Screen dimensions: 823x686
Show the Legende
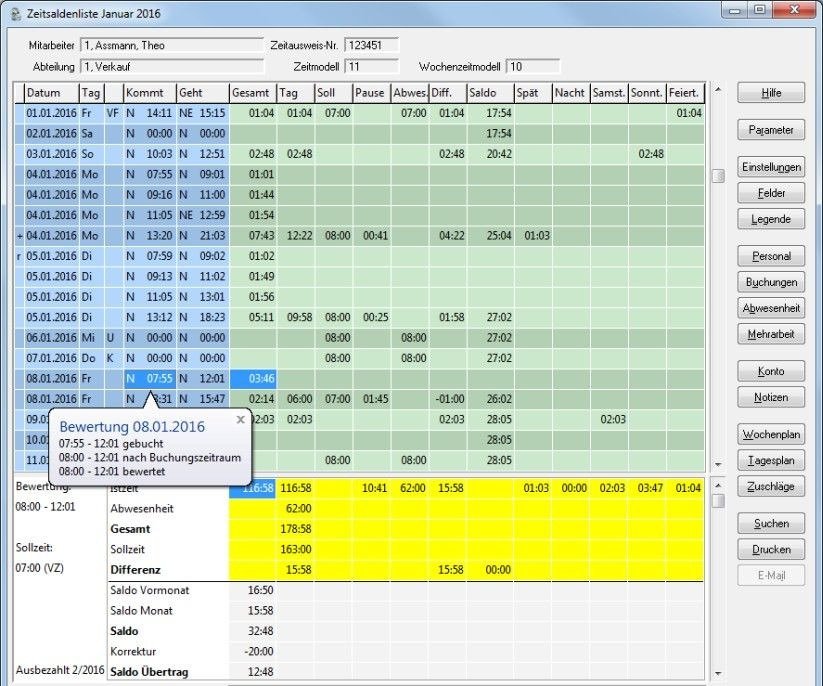pyautogui.click(x=771, y=219)
